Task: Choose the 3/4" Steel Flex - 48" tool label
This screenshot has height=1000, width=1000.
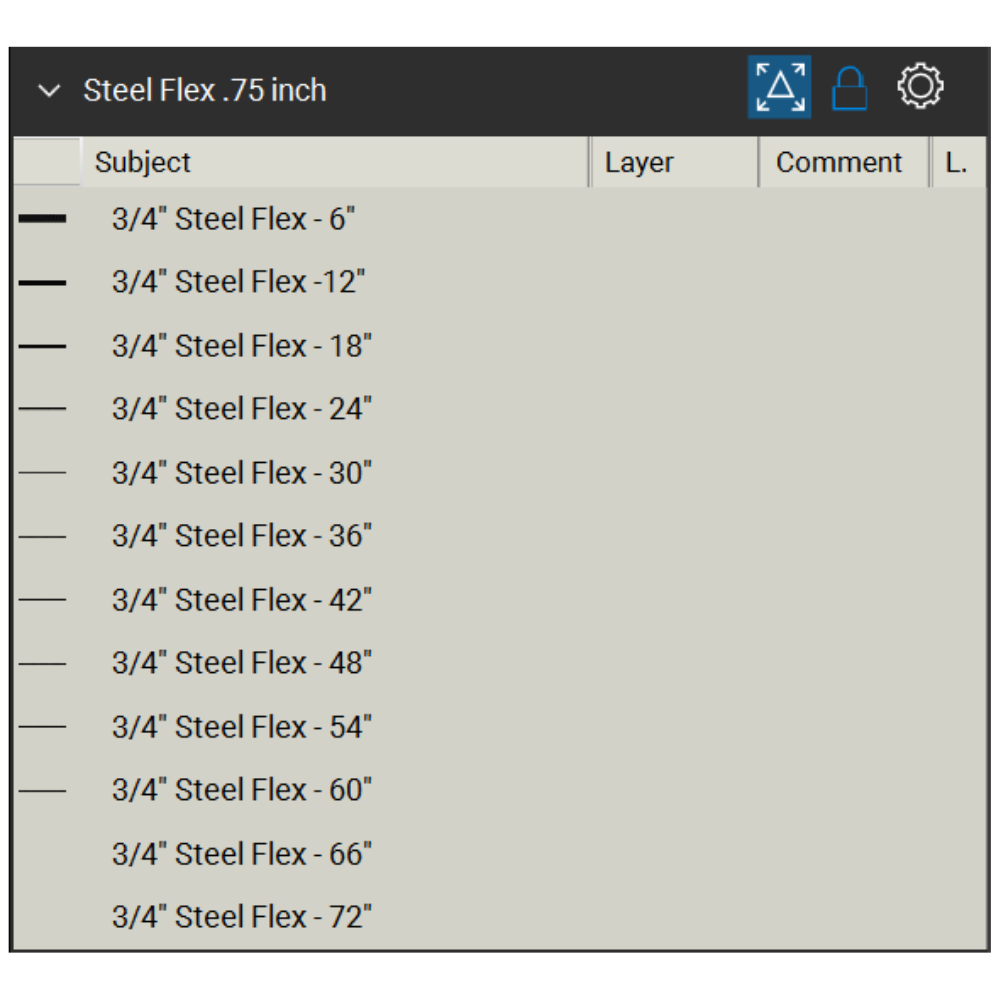Action: (x=242, y=663)
